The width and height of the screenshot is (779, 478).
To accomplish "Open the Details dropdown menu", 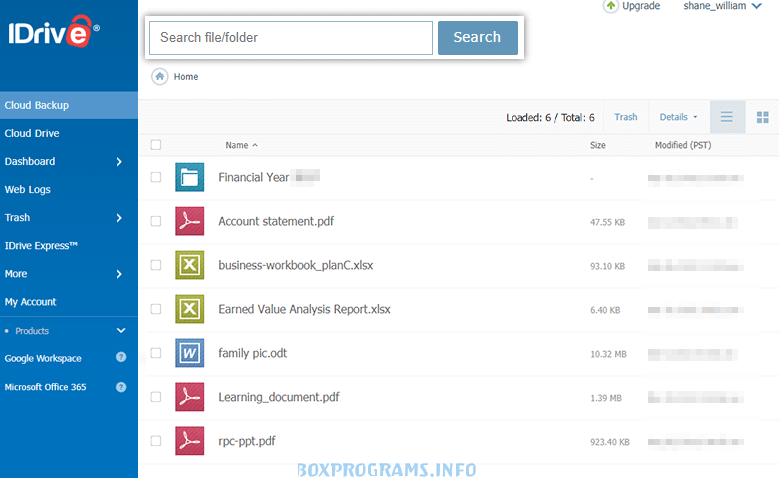I will tap(679, 117).
